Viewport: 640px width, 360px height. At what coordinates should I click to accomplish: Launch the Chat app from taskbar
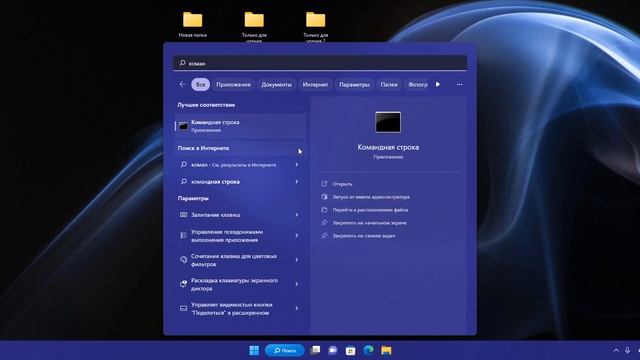pos(333,350)
